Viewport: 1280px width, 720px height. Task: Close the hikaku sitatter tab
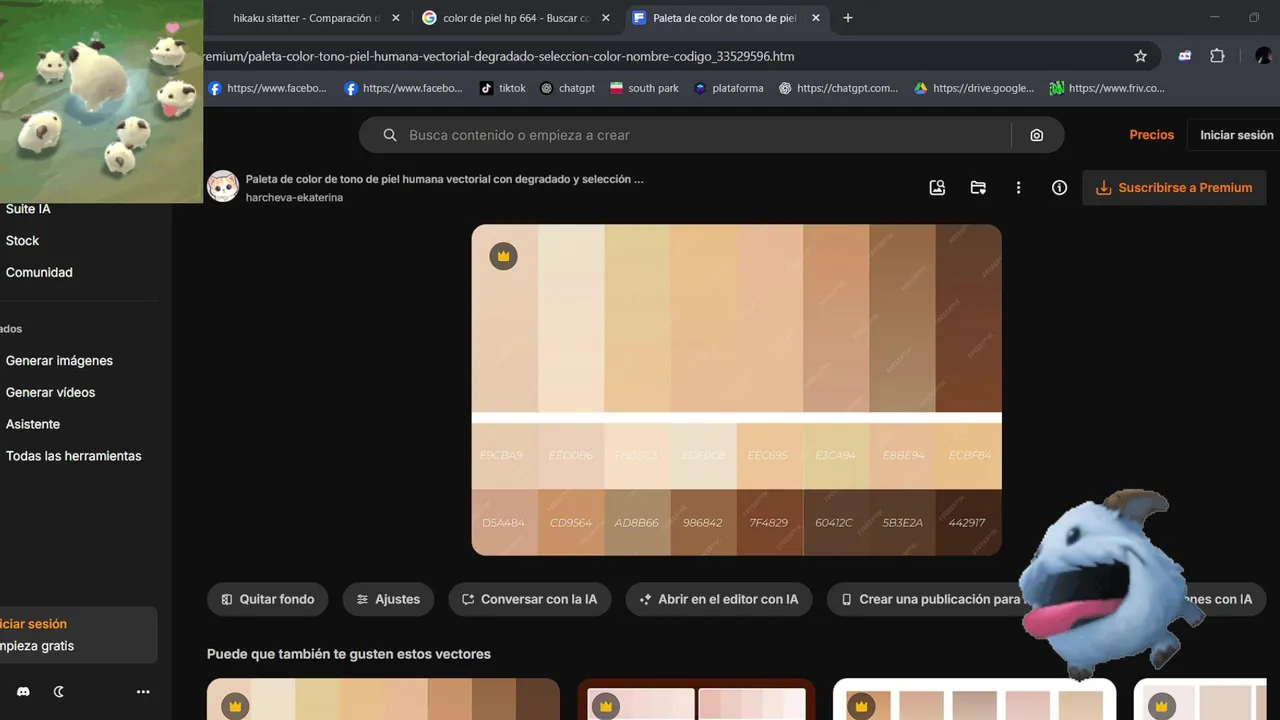pyautogui.click(x=395, y=18)
